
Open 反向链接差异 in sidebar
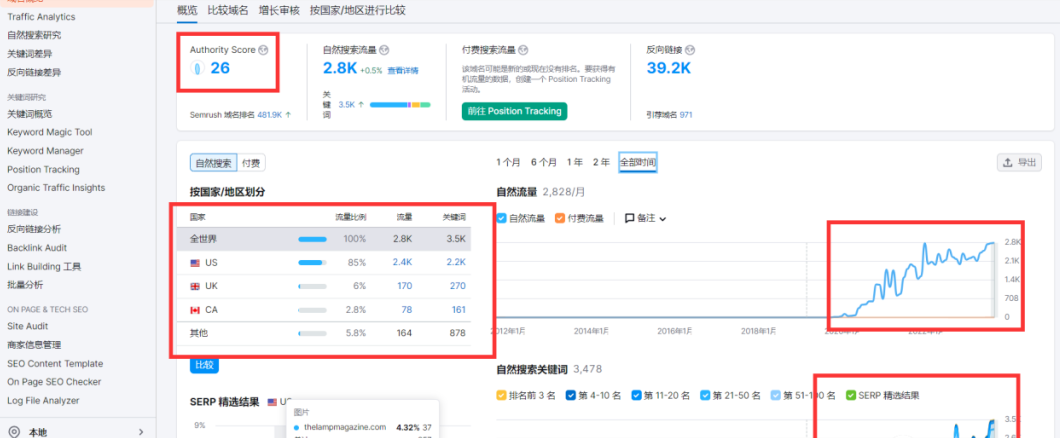pyautogui.click(x=34, y=72)
